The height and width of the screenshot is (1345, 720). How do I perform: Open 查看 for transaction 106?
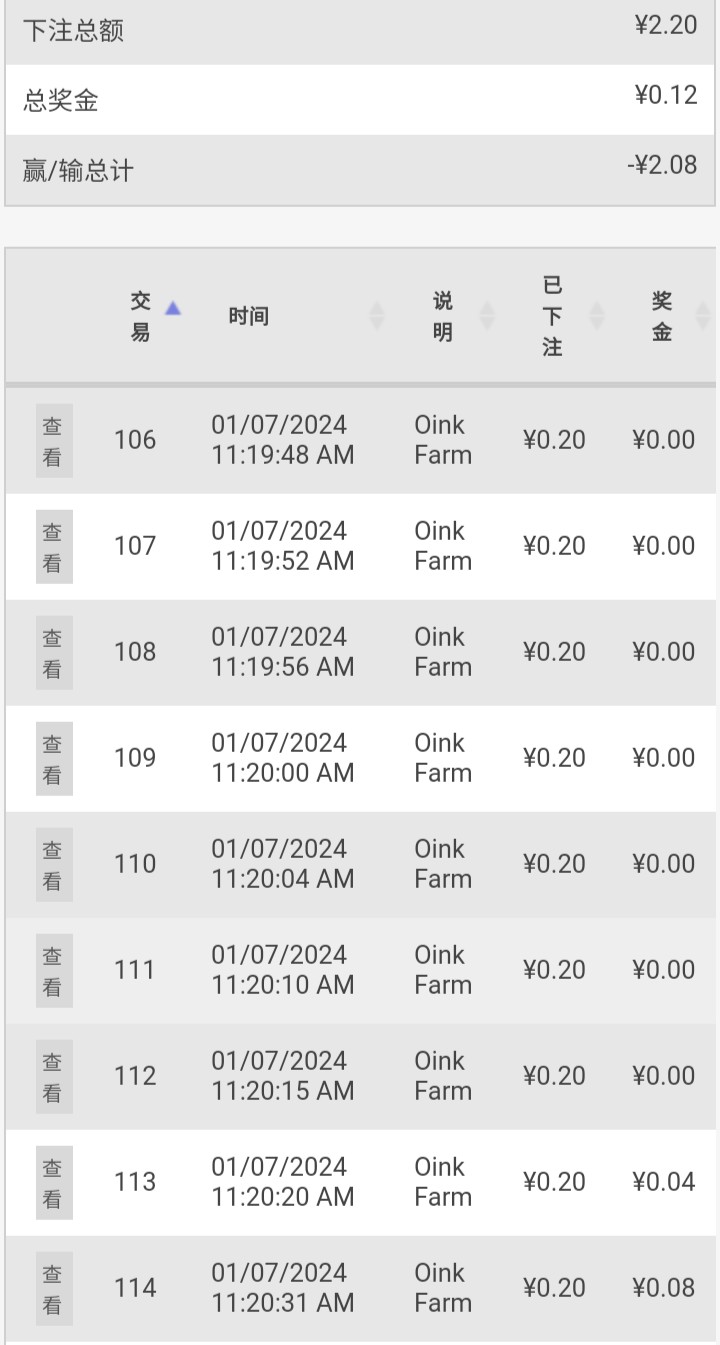54,441
